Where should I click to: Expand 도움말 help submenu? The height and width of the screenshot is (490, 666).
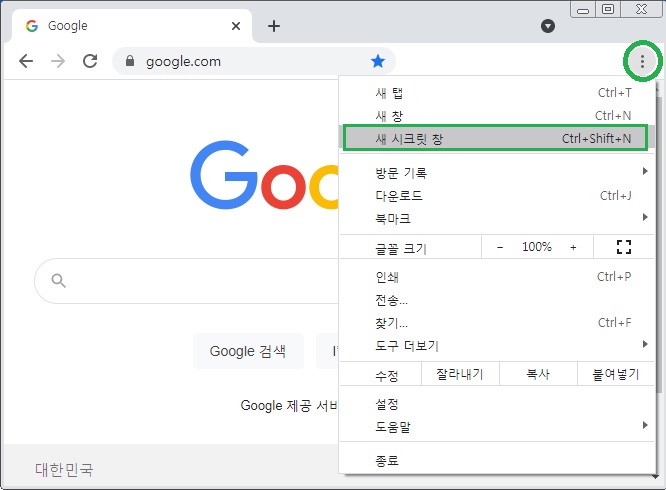497,426
